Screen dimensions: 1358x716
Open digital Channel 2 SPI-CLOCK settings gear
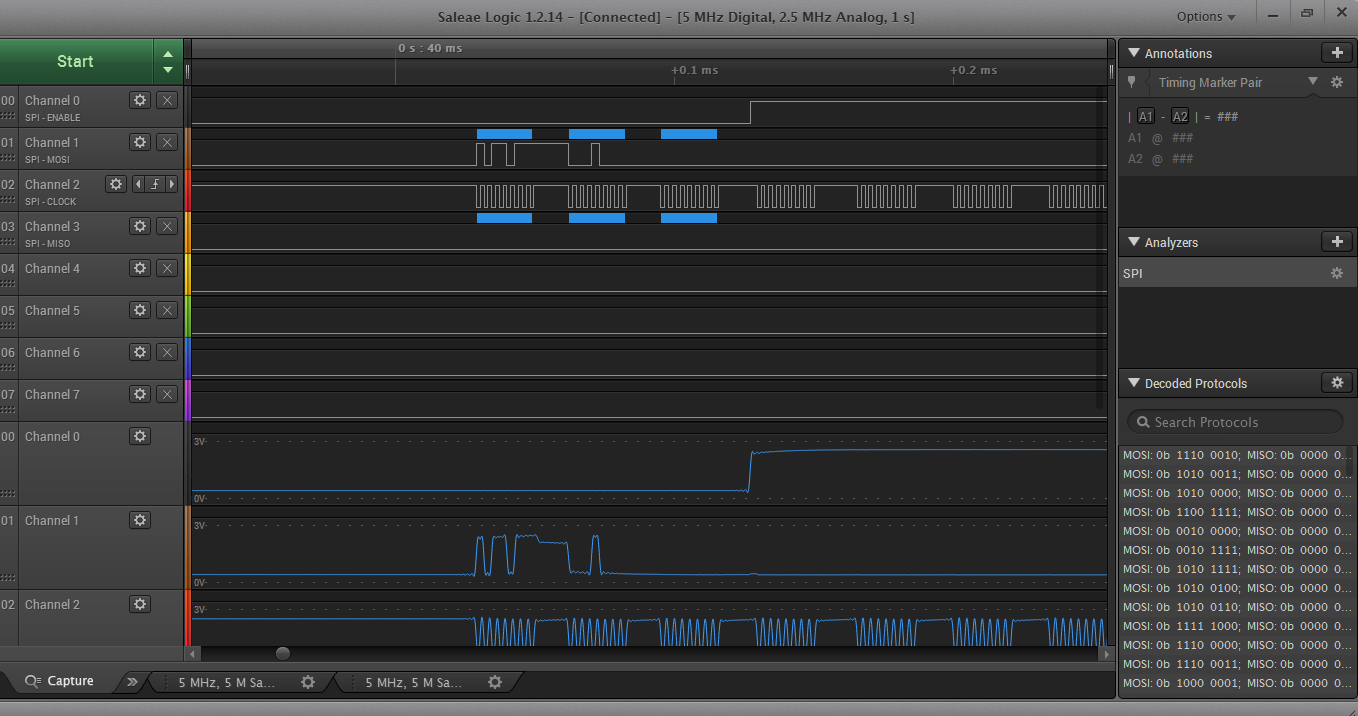pyautogui.click(x=116, y=184)
